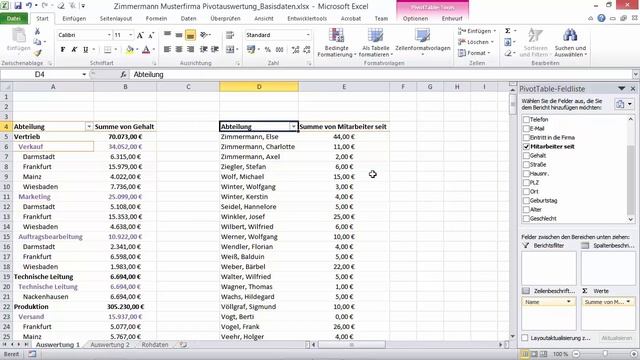Check the Gehalt field
The height and width of the screenshot is (360, 640).
click(x=526, y=156)
